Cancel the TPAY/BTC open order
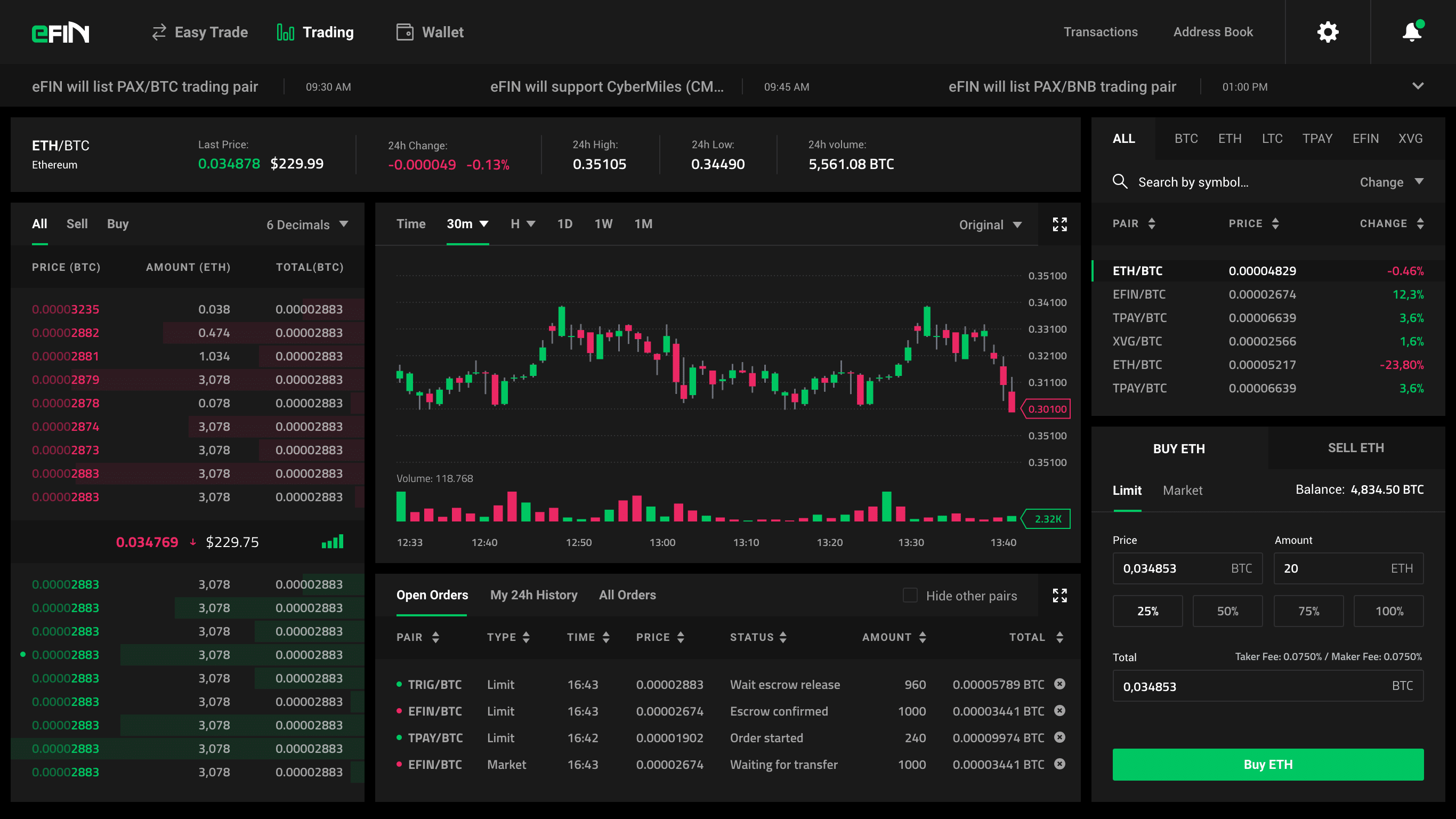The width and height of the screenshot is (1456, 819). coord(1059,737)
